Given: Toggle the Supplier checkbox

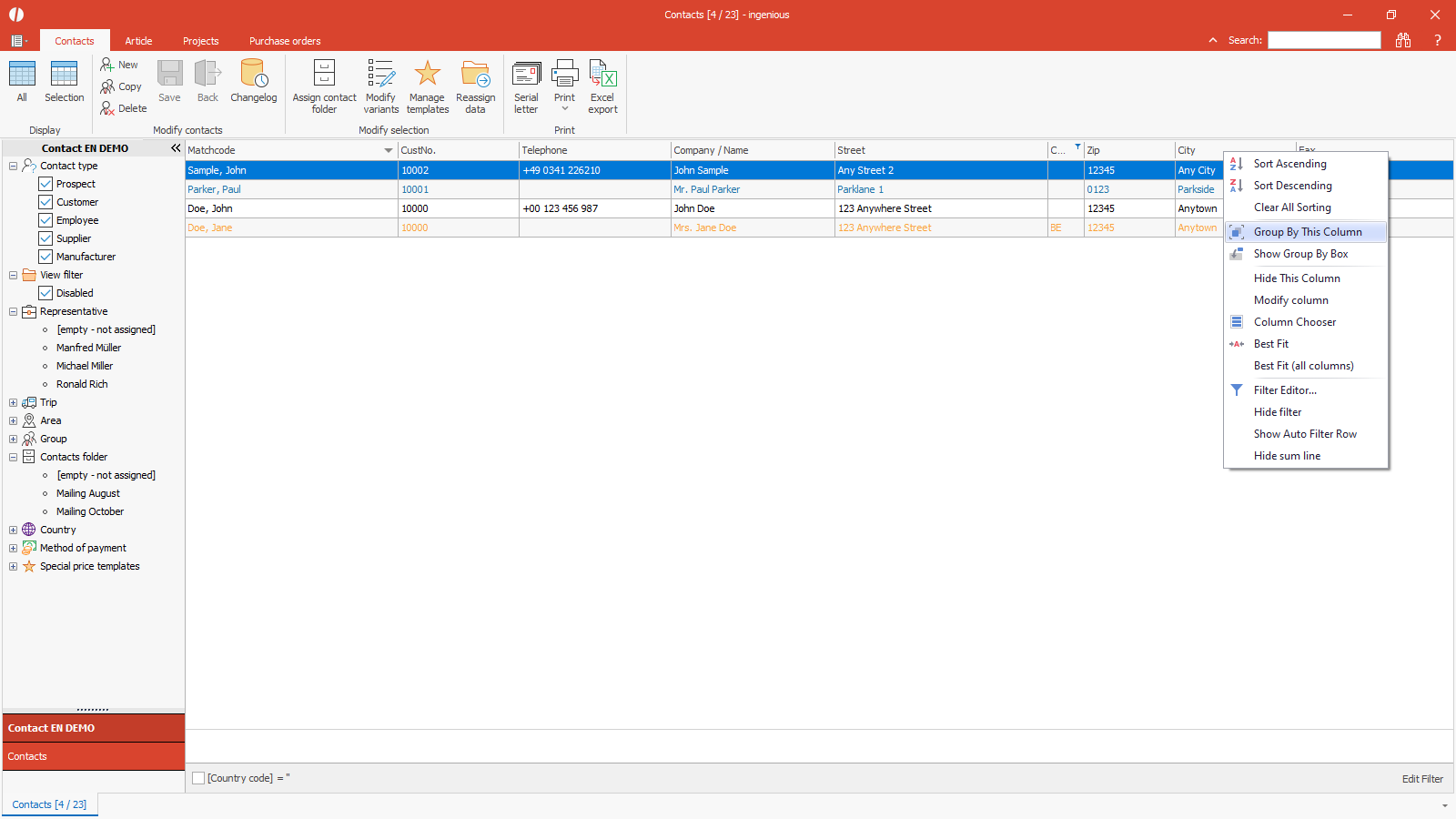Looking at the screenshot, I should [x=45, y=238].
